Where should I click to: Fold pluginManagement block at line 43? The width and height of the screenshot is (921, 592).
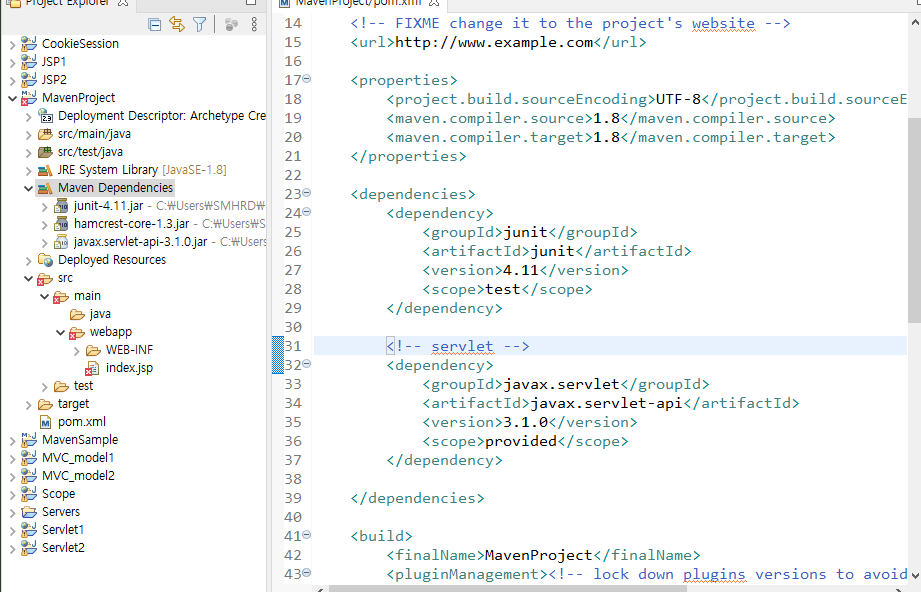pyautogui.click(x=307, y=573)
